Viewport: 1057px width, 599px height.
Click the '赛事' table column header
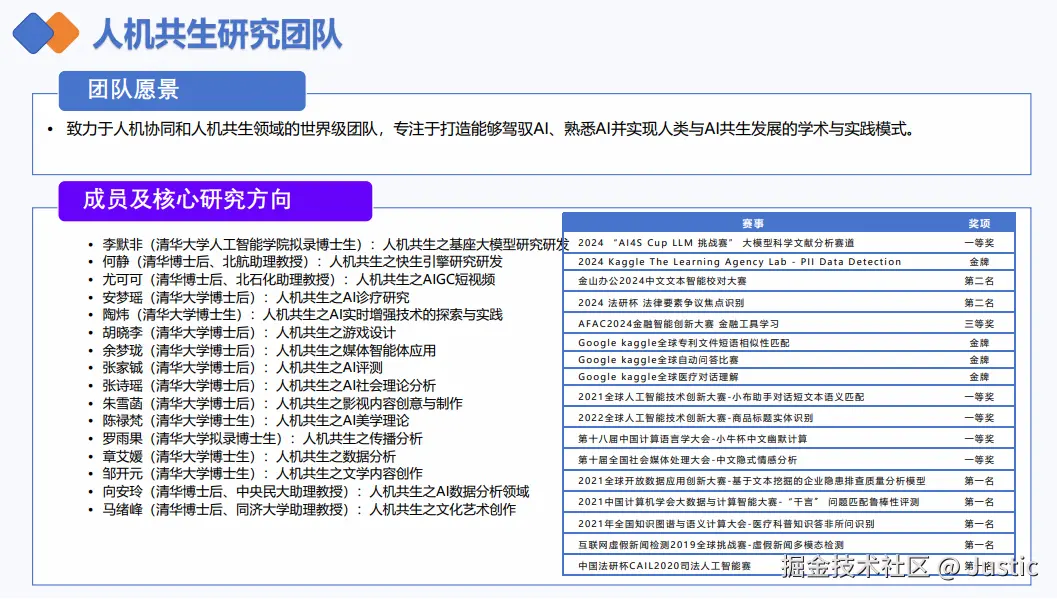(x=753, y=223)
